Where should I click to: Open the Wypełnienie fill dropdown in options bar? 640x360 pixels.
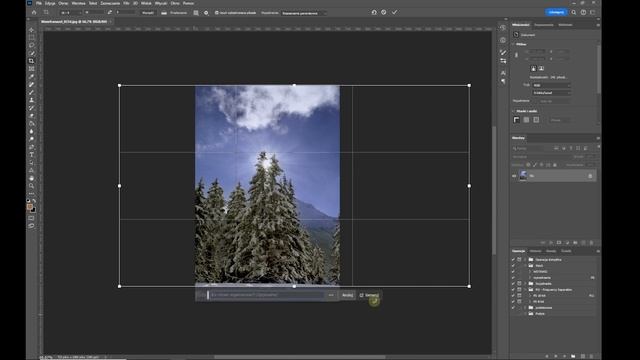click(304, 13)
